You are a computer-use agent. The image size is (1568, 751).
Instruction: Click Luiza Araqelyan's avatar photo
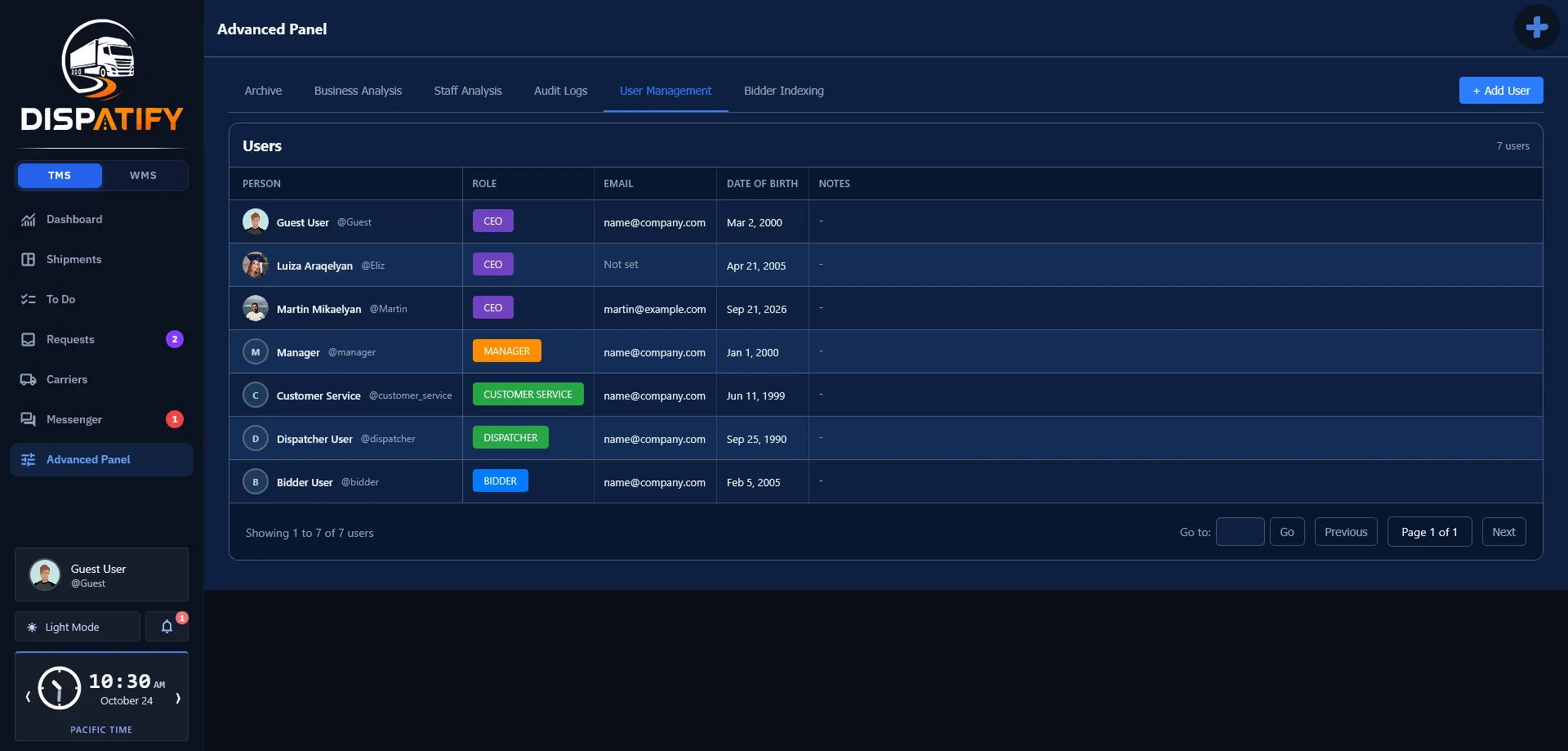(256, 265)
